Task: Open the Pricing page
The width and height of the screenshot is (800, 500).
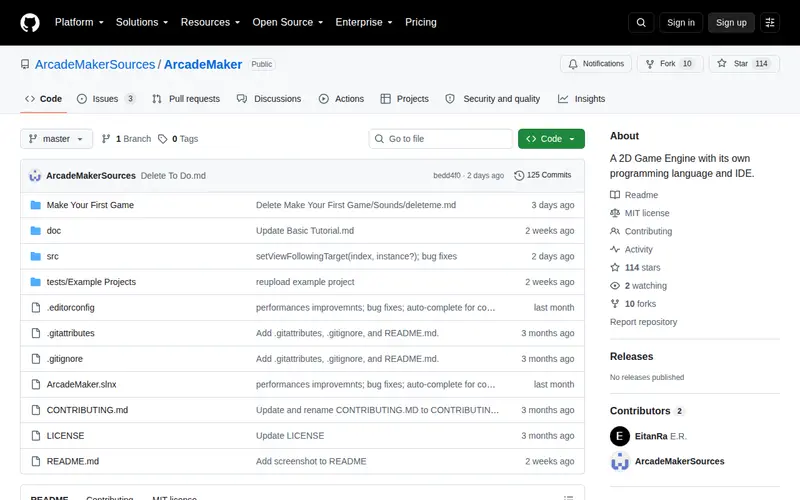Action: [420, 22]
